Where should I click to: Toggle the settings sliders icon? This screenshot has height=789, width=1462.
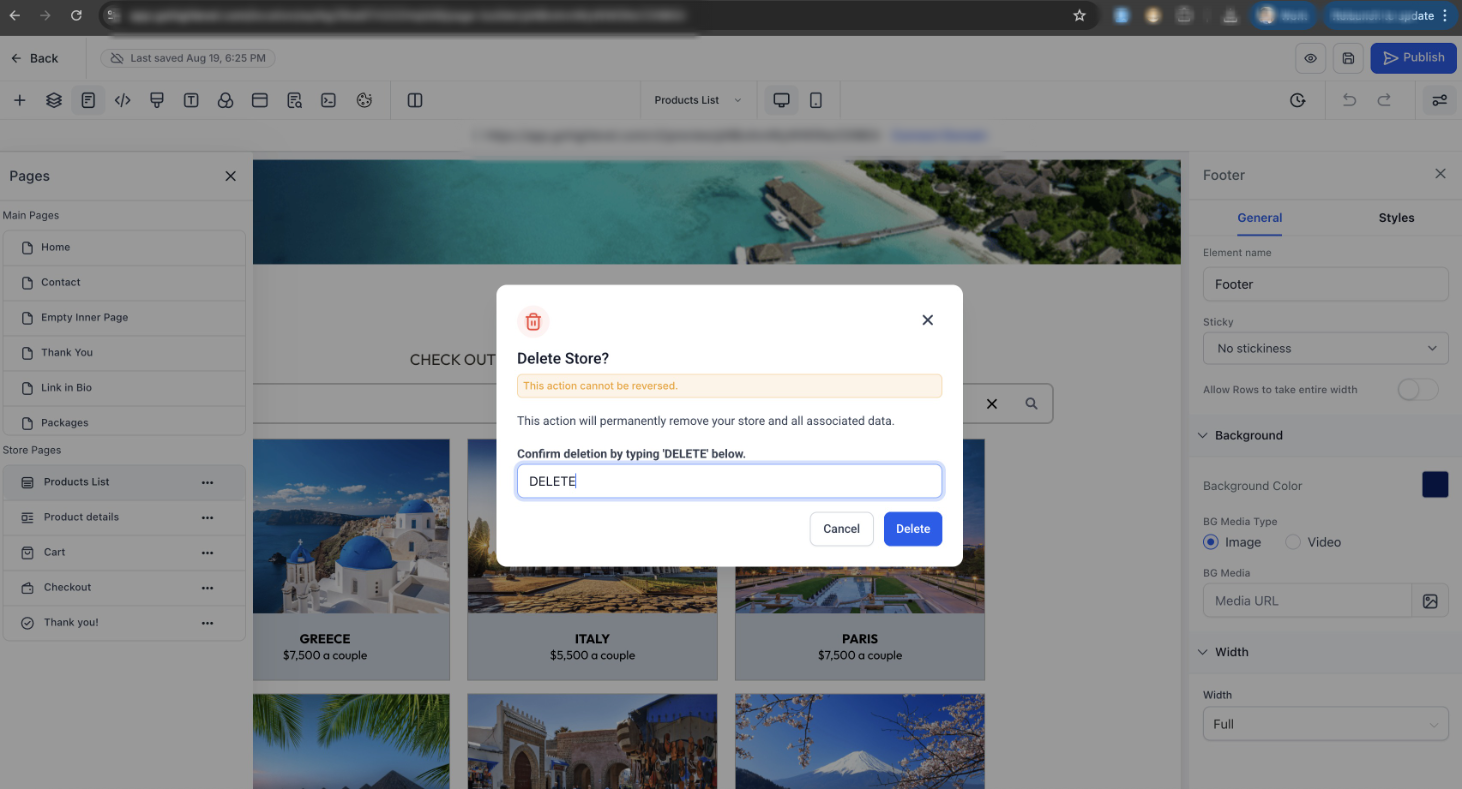coord(1439,100)
